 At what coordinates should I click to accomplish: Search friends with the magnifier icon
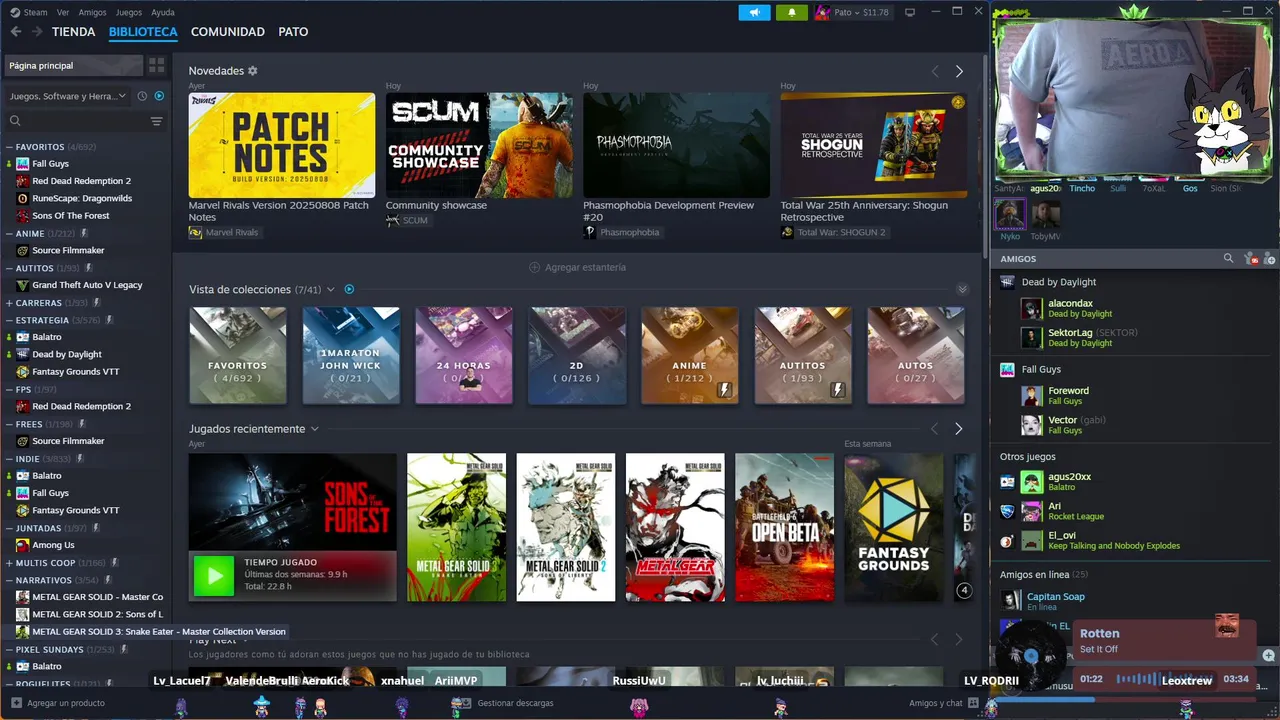tap(1228, 258)
